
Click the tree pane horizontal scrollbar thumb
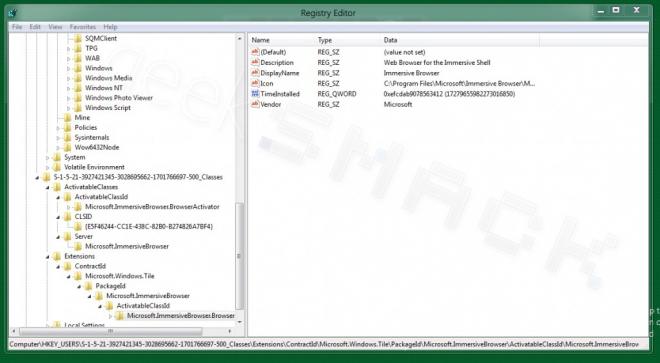(x=111, y=331)
